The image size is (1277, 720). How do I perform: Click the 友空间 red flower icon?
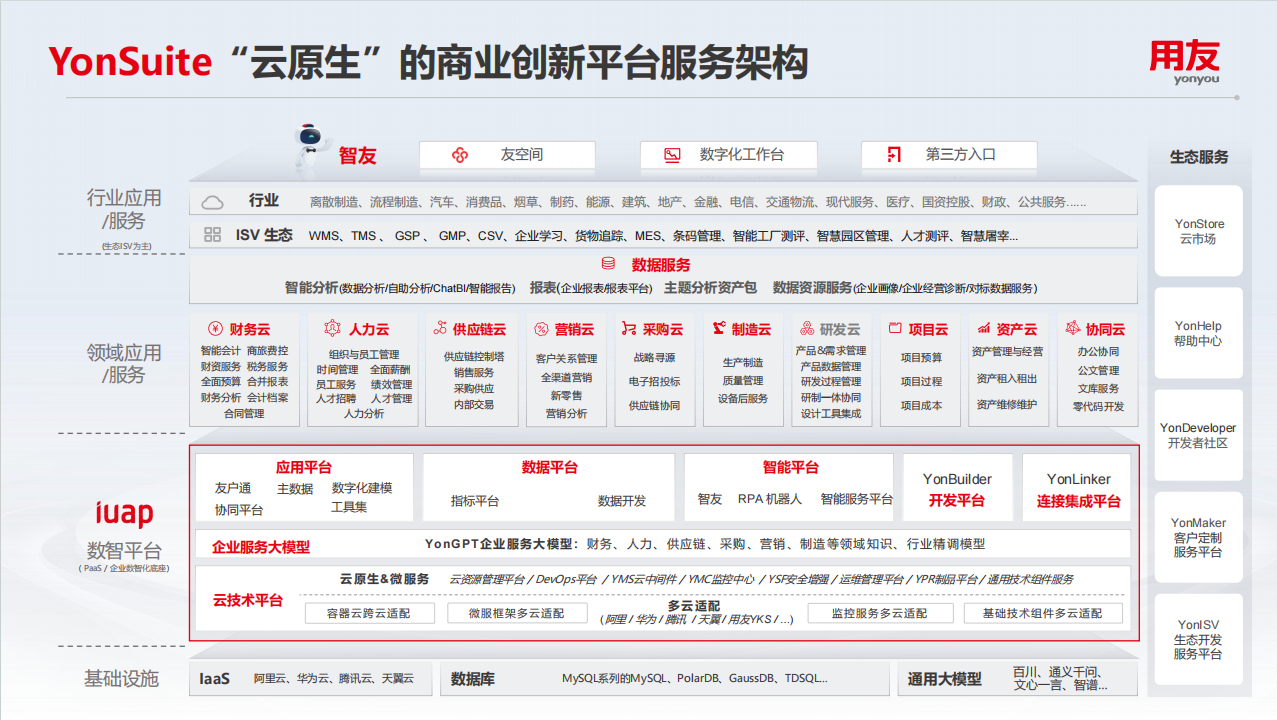coord(460,155)
